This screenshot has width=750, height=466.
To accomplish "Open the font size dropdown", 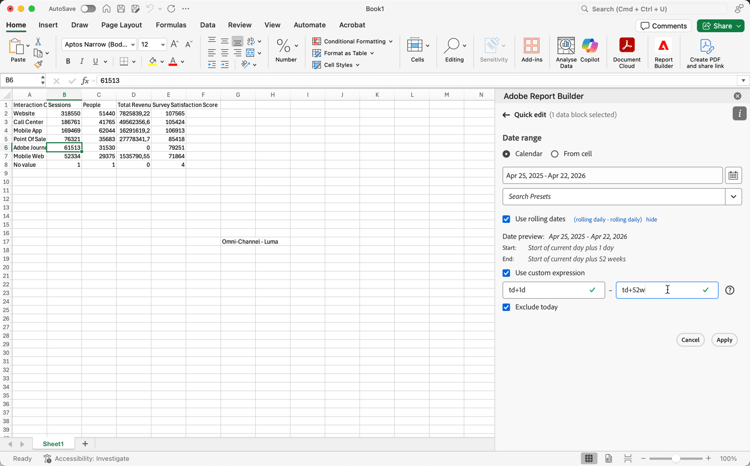I will point(163,44).
